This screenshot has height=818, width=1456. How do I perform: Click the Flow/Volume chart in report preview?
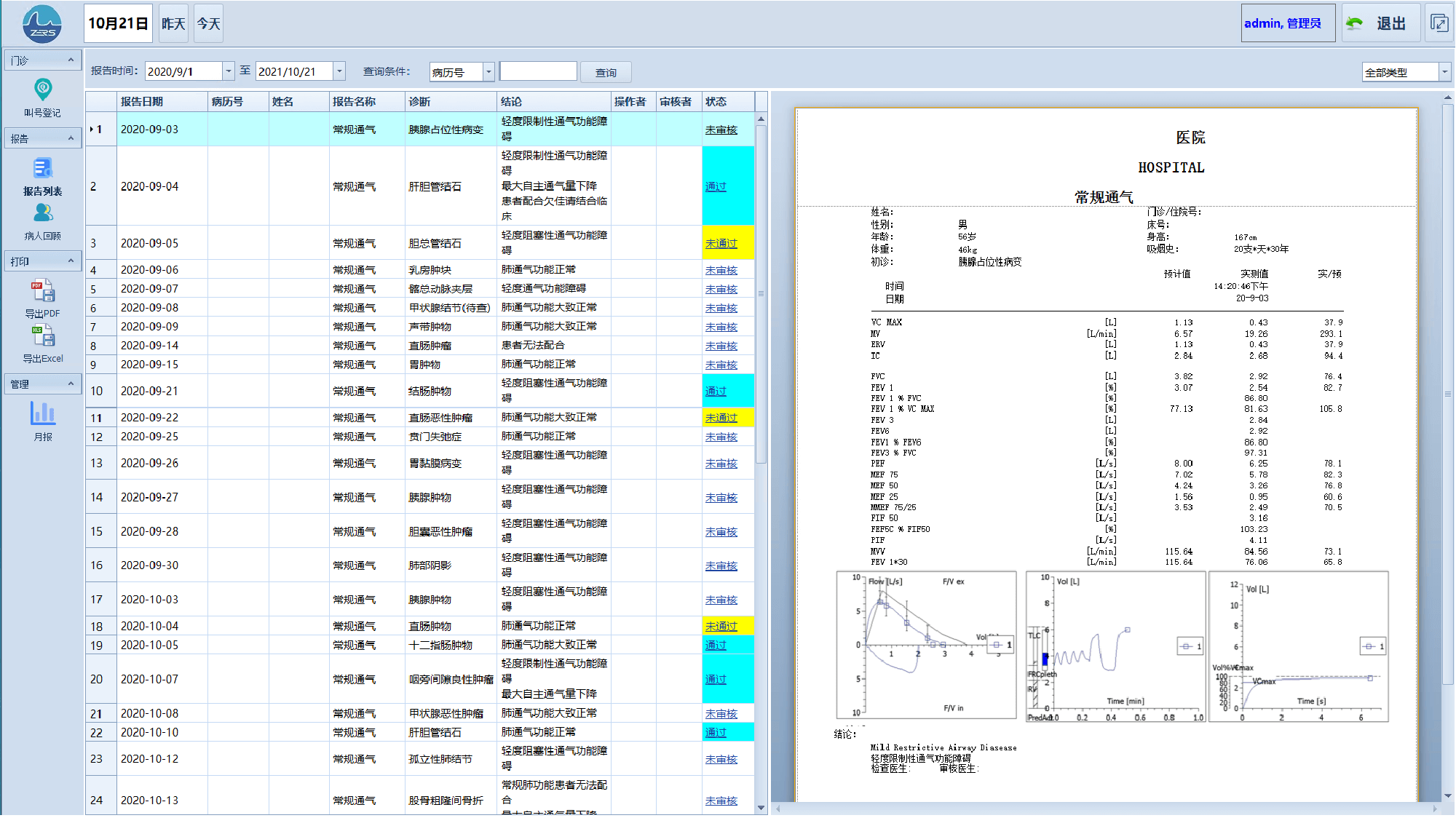927,646
